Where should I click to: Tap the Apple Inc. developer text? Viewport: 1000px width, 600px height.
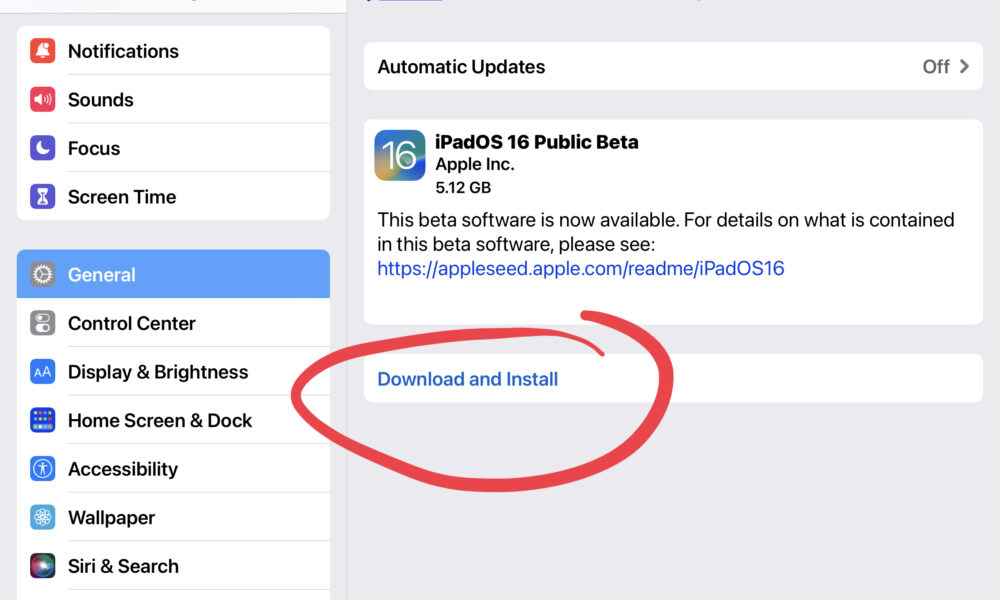click(474, 164)
